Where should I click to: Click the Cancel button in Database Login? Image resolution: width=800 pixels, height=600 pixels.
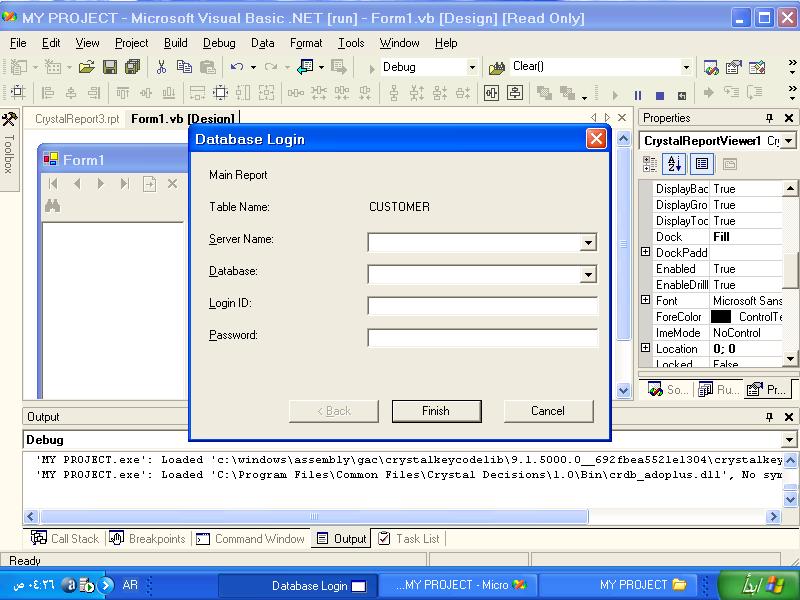click(548, 411)
